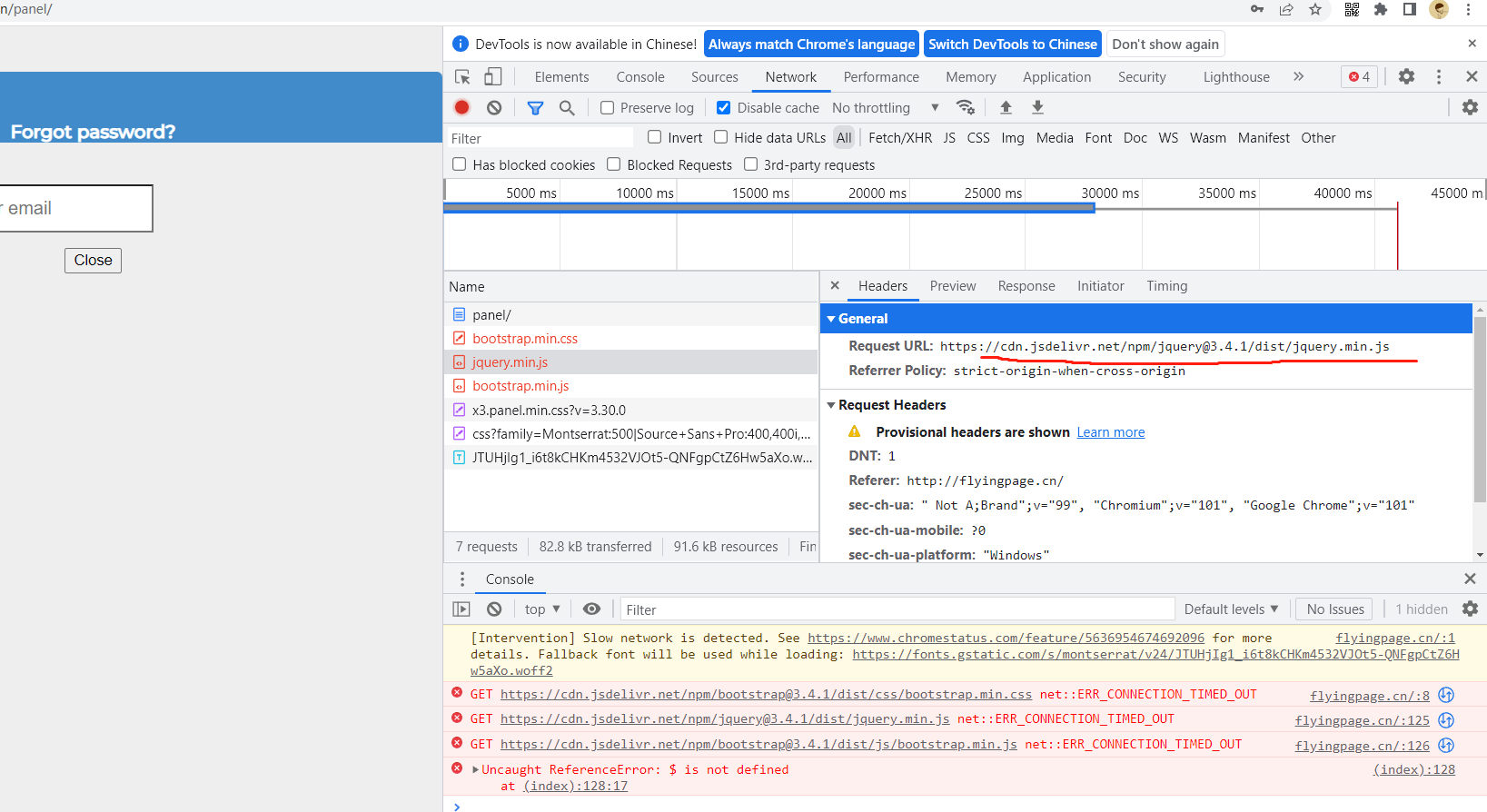Enable the Preserve log checkbox
The width and height of the screenshot is (1487, 812).
(608, 108)
